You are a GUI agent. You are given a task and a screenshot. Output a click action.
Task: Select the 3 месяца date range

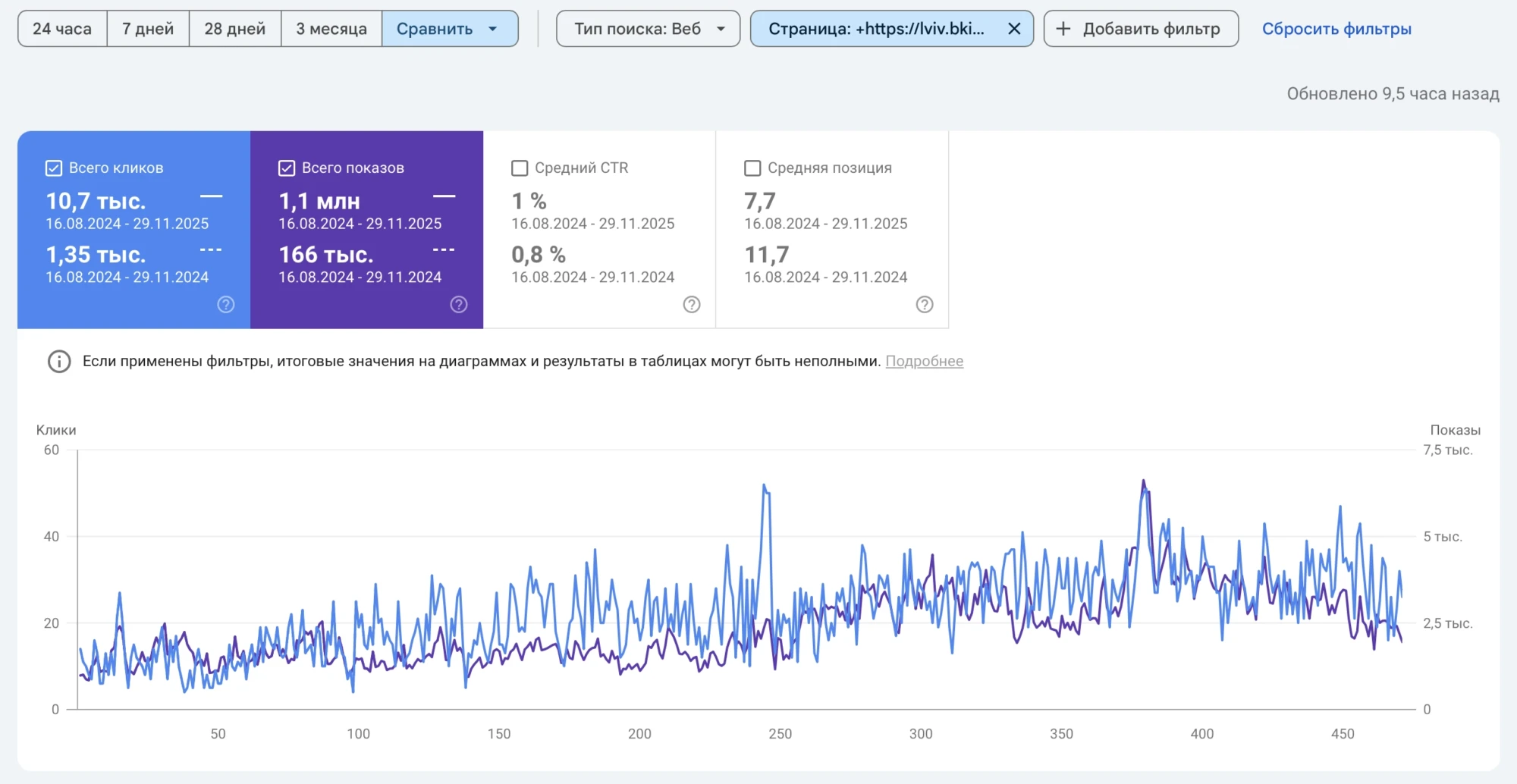click(x=331, y=29)
